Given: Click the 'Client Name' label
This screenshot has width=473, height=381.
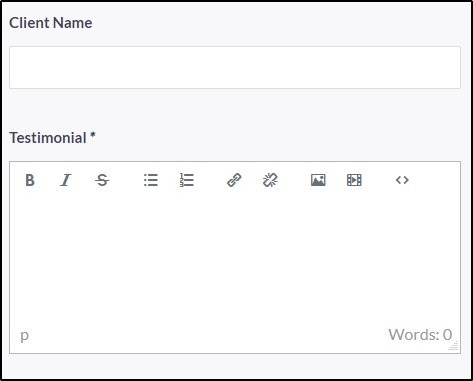Looking at the screenshot, I should 51,23.
